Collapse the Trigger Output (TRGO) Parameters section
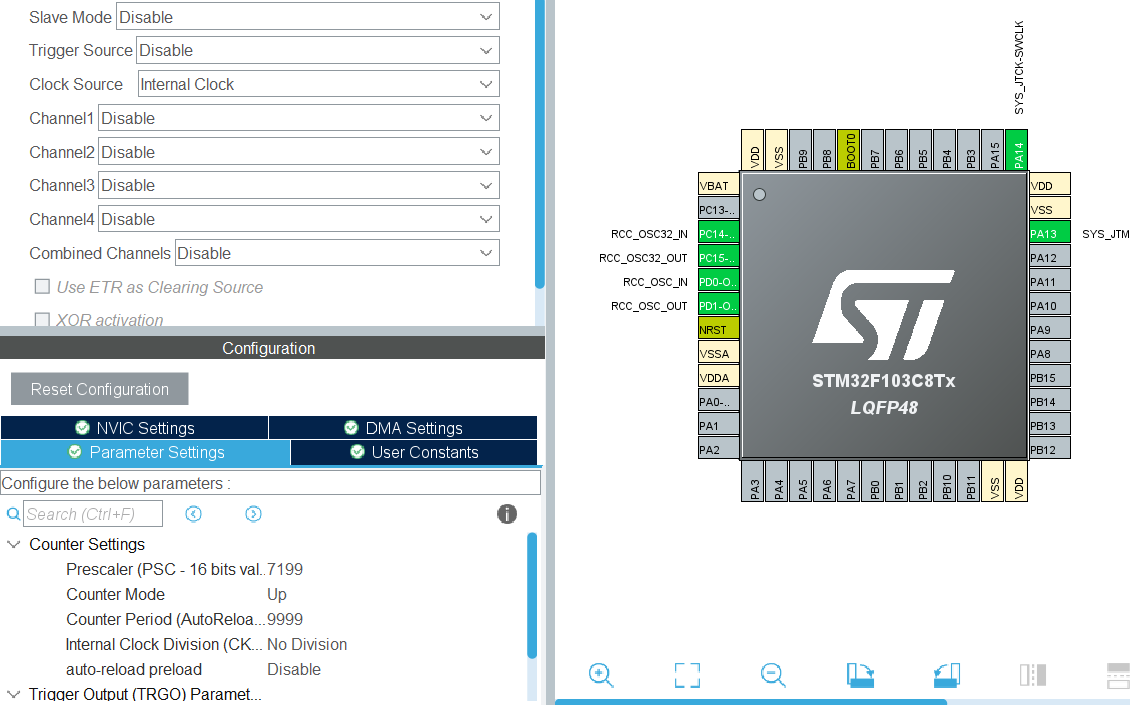The width and height of the screenshot is (1130, 705). click(13, 694)
